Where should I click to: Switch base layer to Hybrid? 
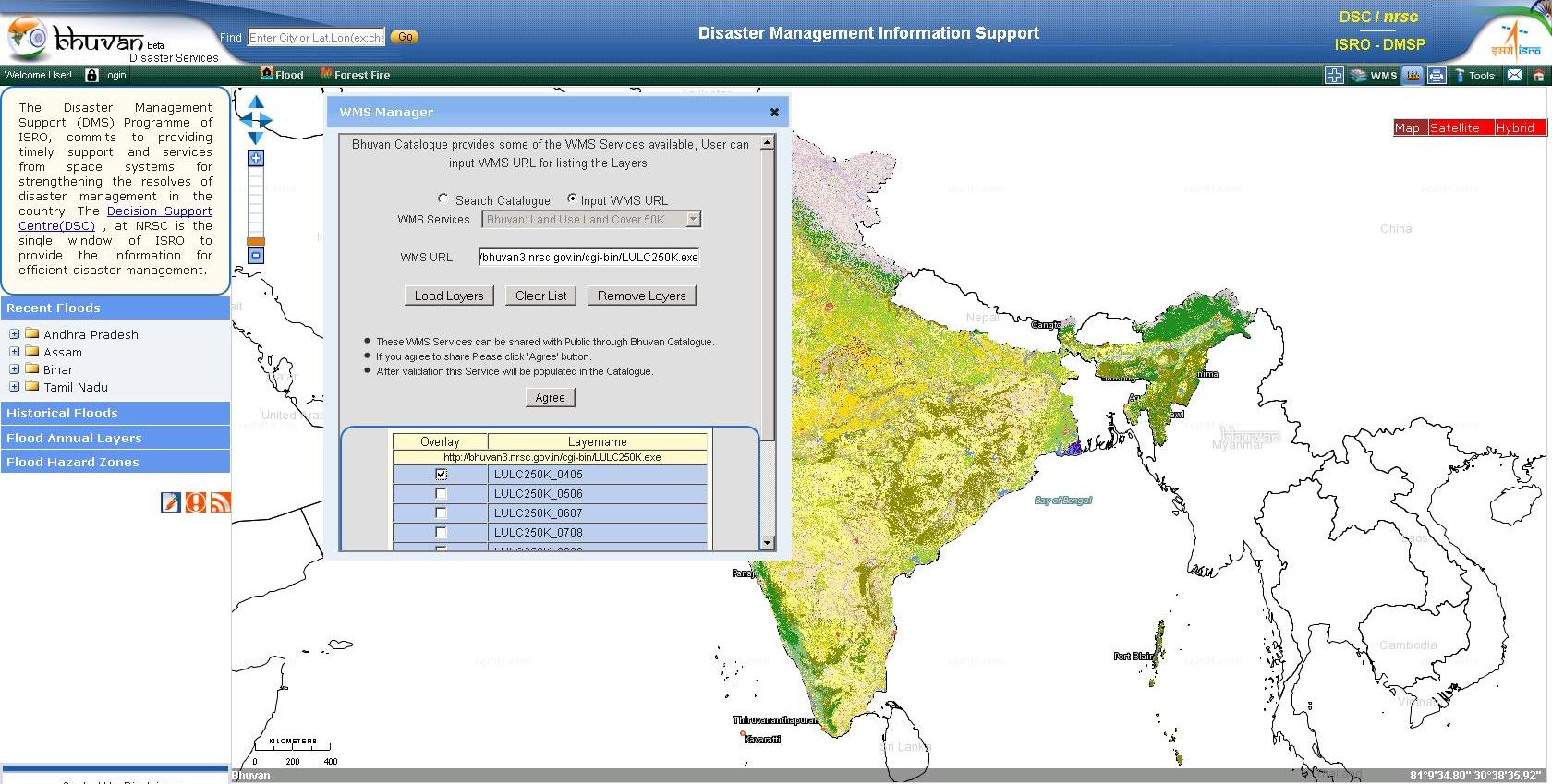(x=1520, y=127)
